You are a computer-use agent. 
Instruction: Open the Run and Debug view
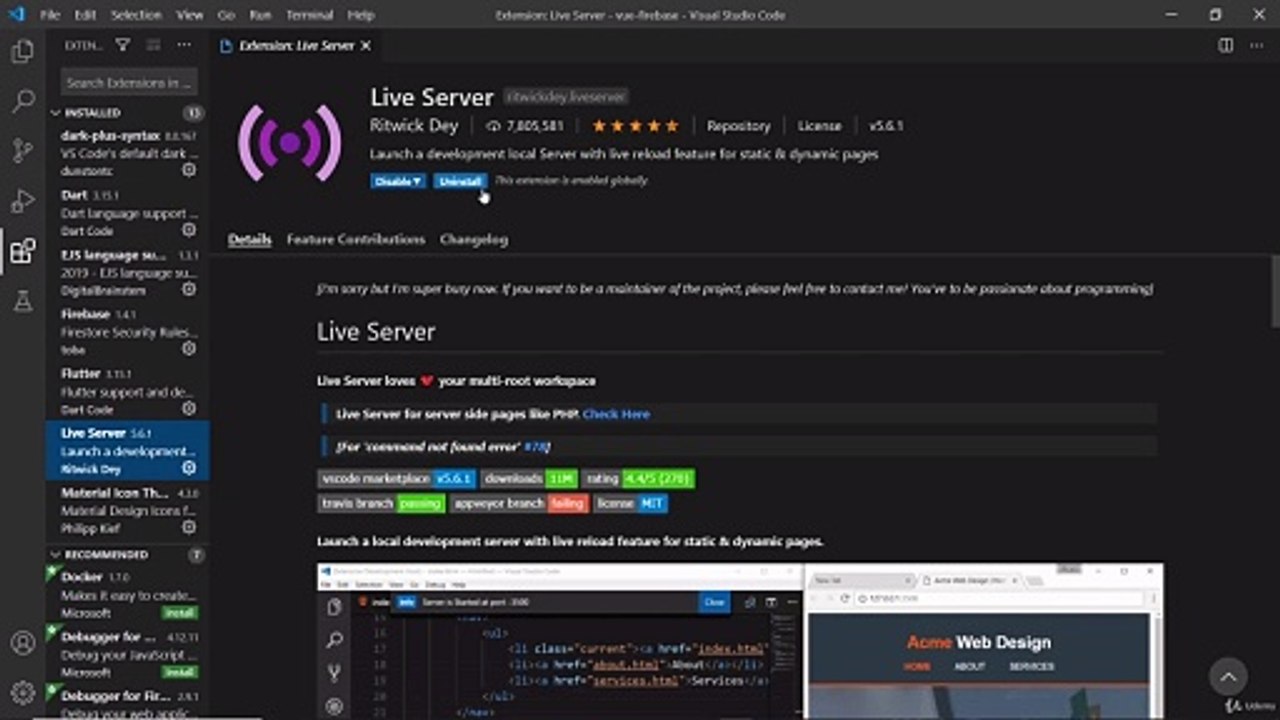pos(22,201)
